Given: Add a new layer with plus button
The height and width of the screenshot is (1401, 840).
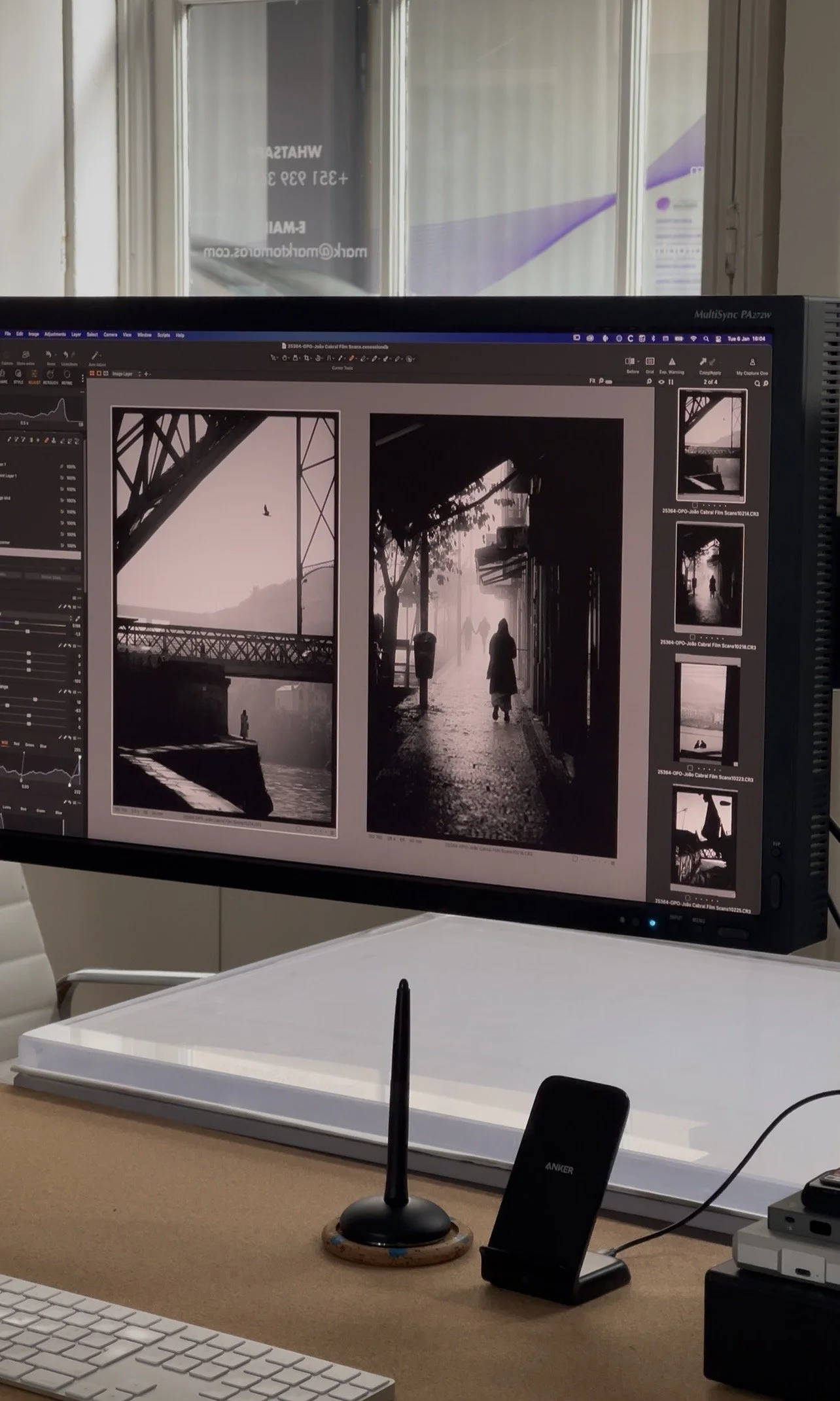Looking at the screenshot, I should coord(146,374).
